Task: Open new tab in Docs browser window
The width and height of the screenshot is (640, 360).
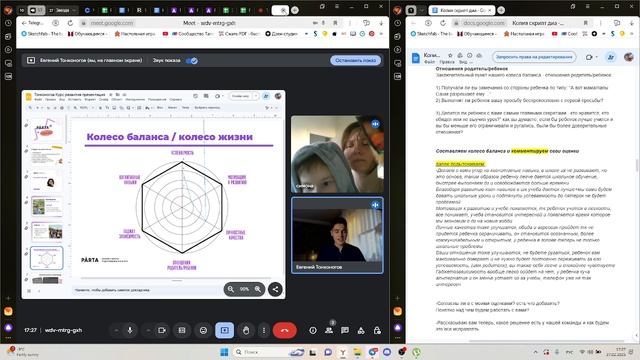Action: click(x=501, y=10)
